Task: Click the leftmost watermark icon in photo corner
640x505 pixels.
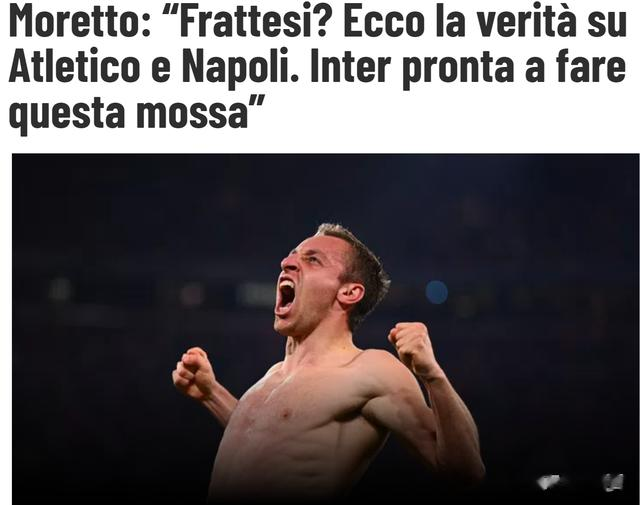Action: pos(550,482)
